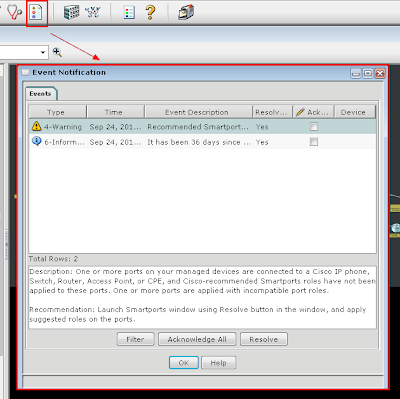The height and width of the screenshot is (399, 400).
Task: Open the Event Notification toolbar icon
Action: click(36, 13)
